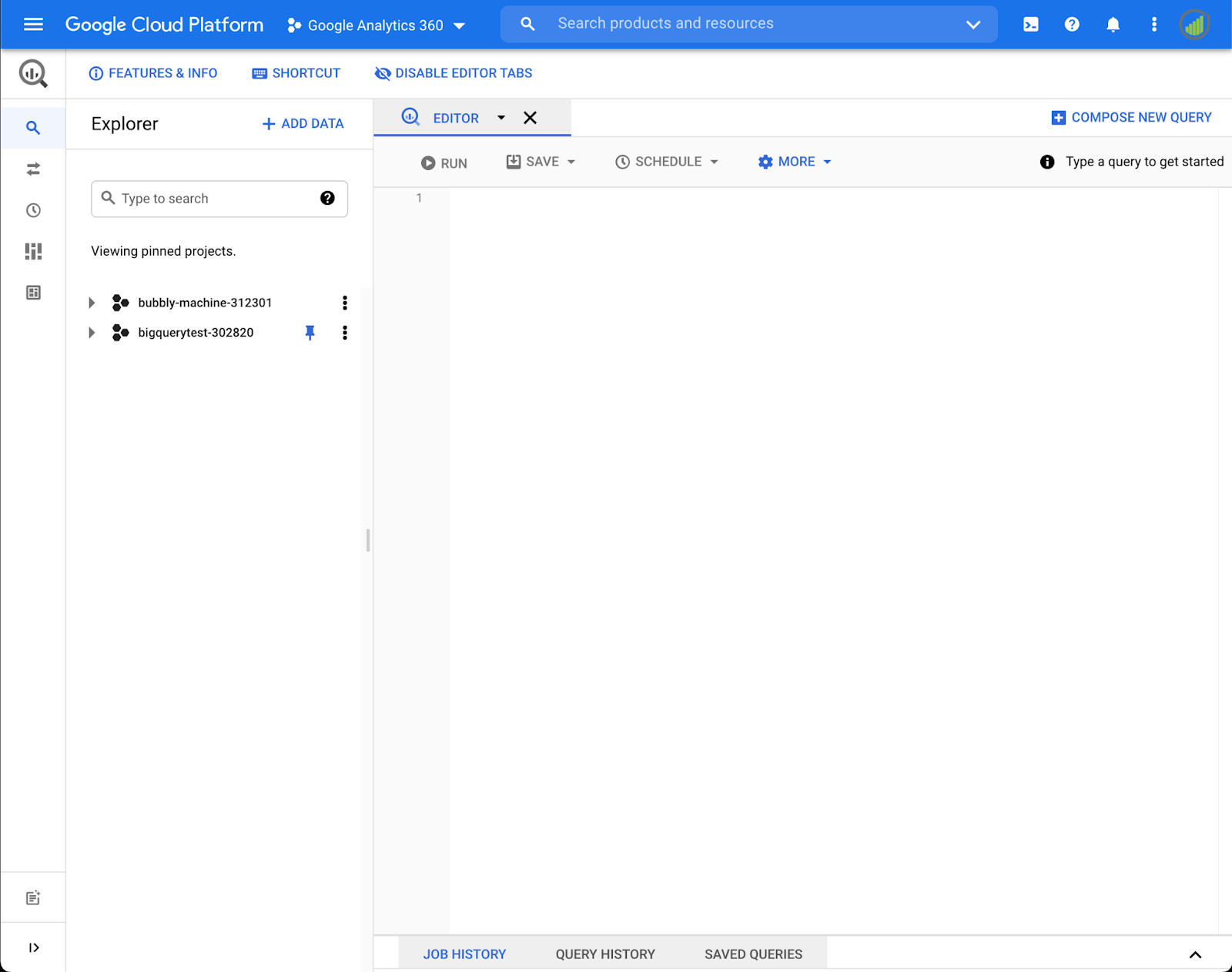
Task: Click the BigQuery logo icon
Action: tap(33, 74)
